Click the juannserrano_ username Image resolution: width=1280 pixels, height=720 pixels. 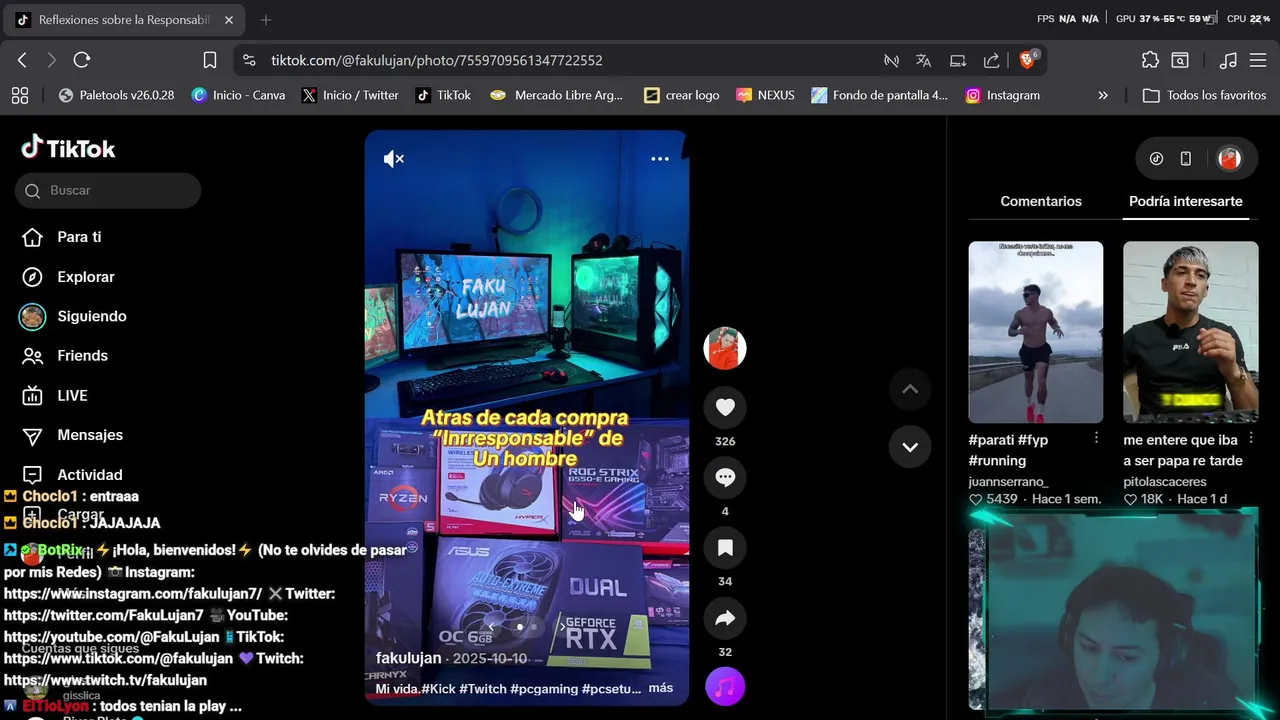pyautogui.click(x=1008, y=481)
